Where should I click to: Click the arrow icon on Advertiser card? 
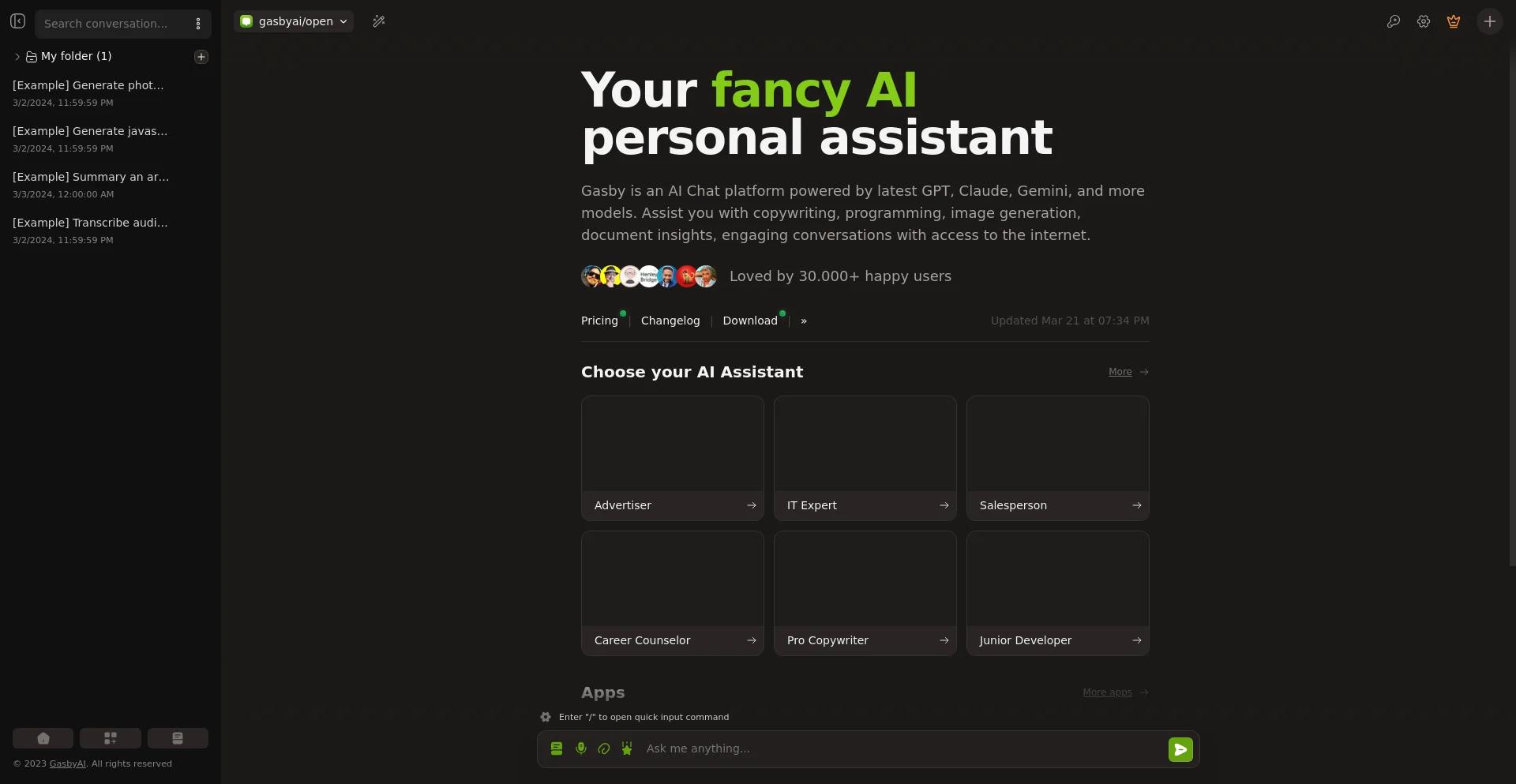752,505
